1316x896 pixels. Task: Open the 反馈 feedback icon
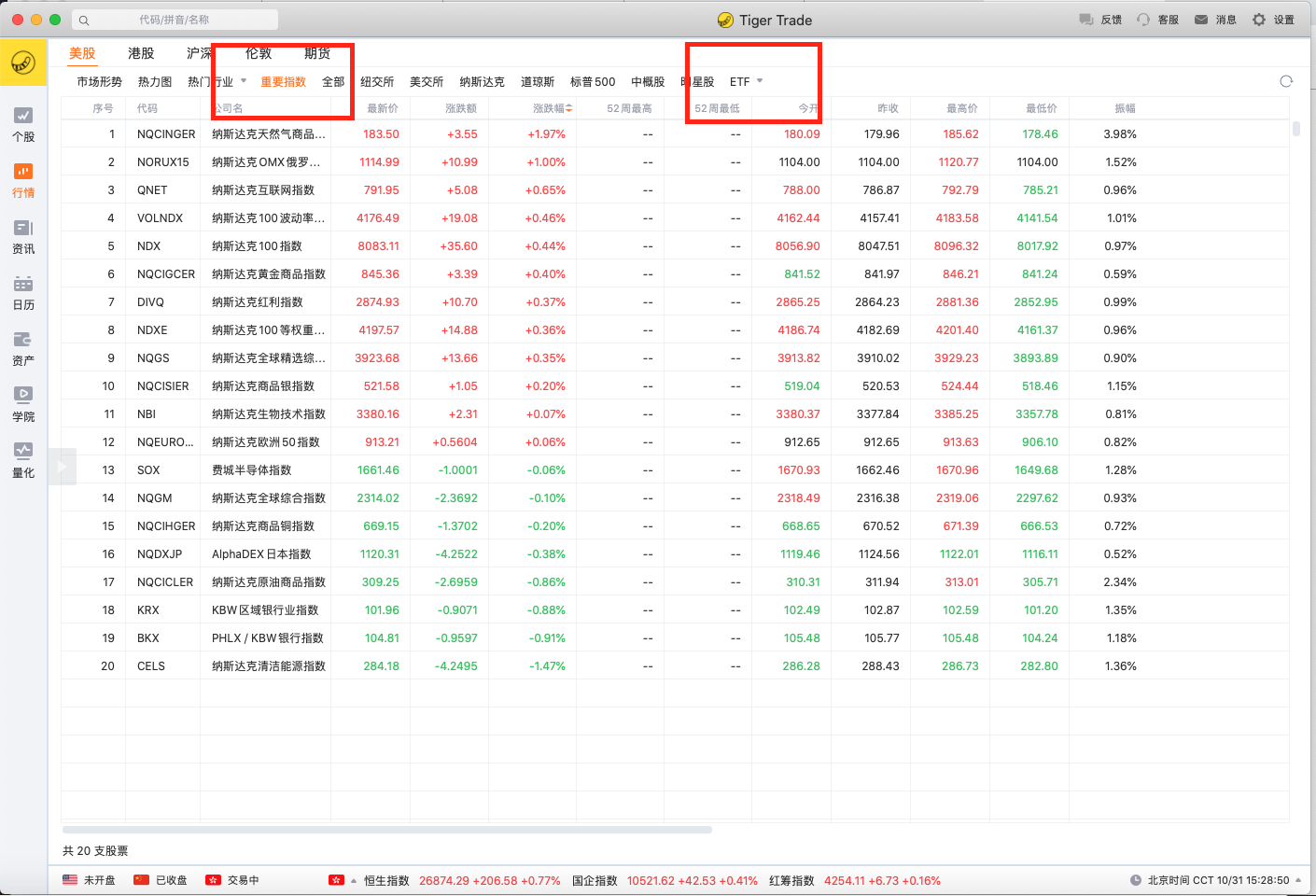click(x=1086, y=20)
